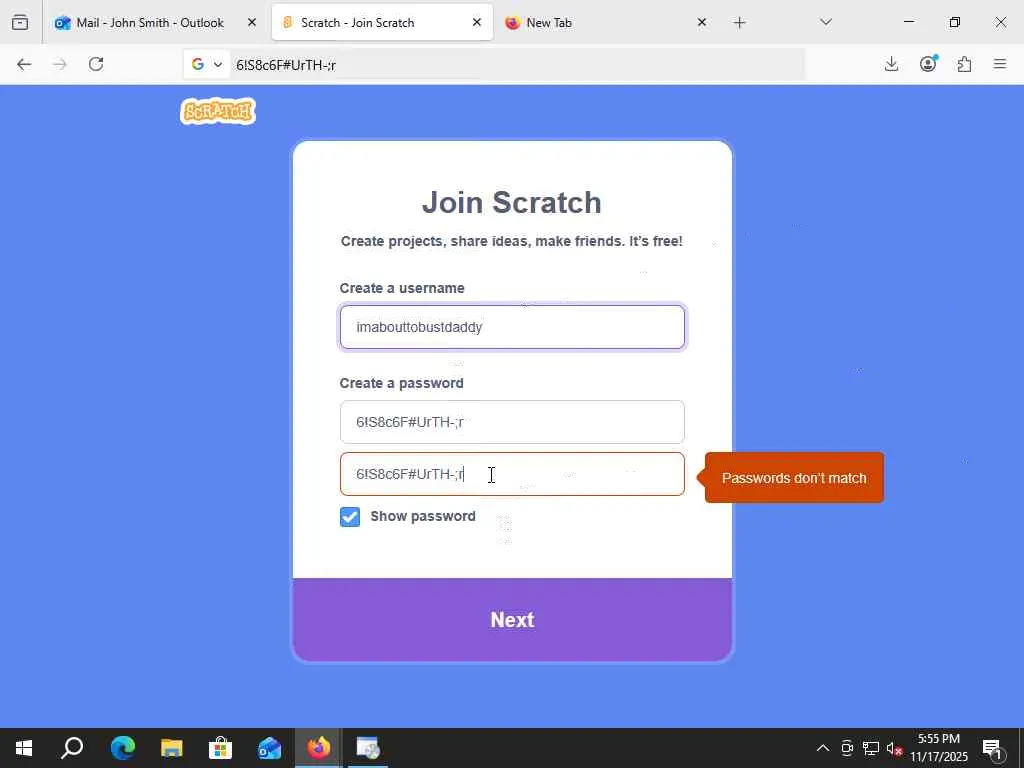This screenshot has height=768, width=1024.
Task: Click the Create a password label
Action: pos(401,383)
